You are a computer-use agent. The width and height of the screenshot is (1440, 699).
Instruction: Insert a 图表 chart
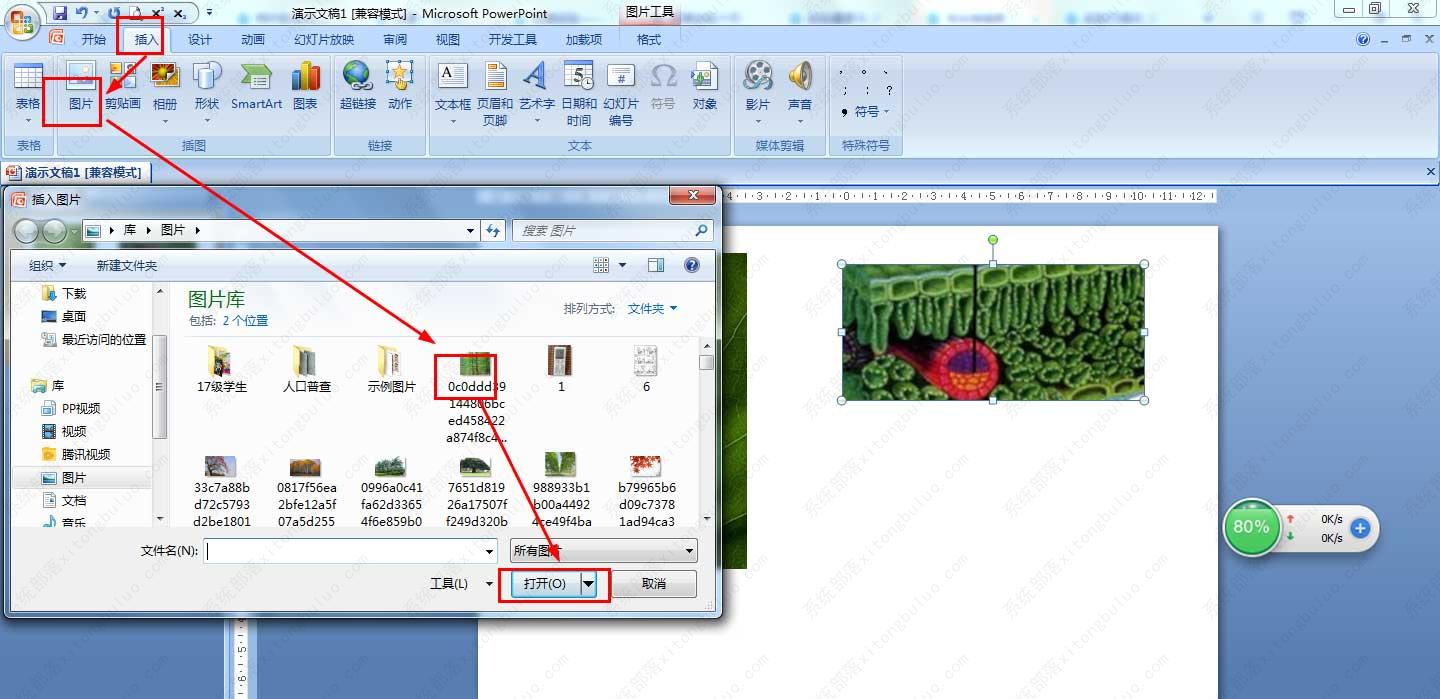click(305, 86)
